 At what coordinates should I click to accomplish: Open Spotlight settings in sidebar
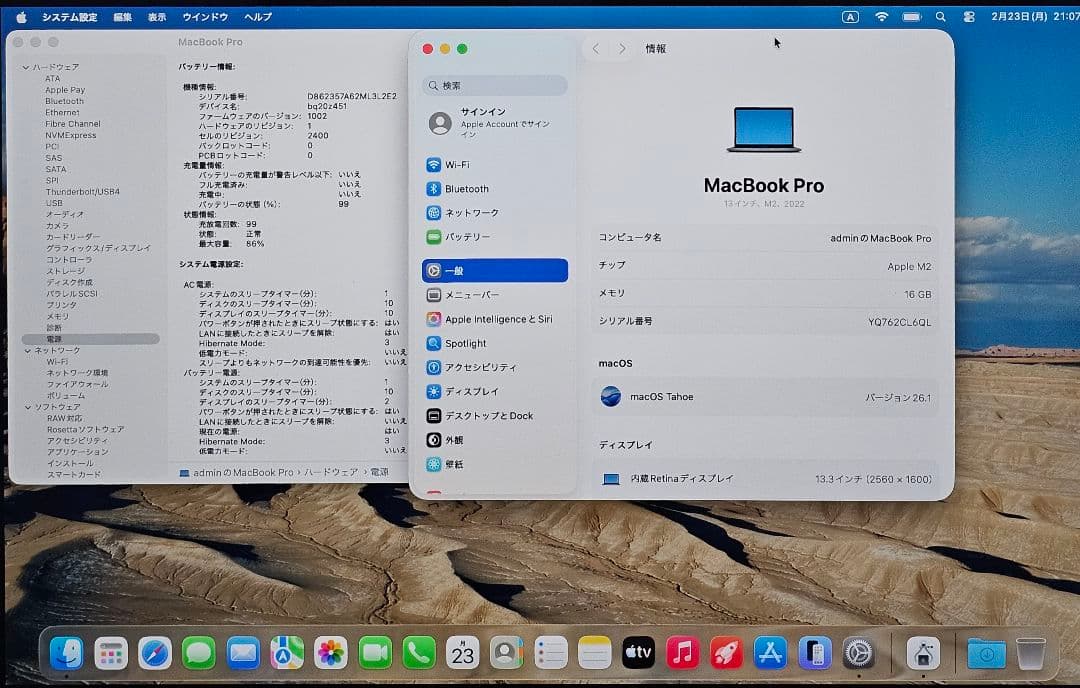495,343
